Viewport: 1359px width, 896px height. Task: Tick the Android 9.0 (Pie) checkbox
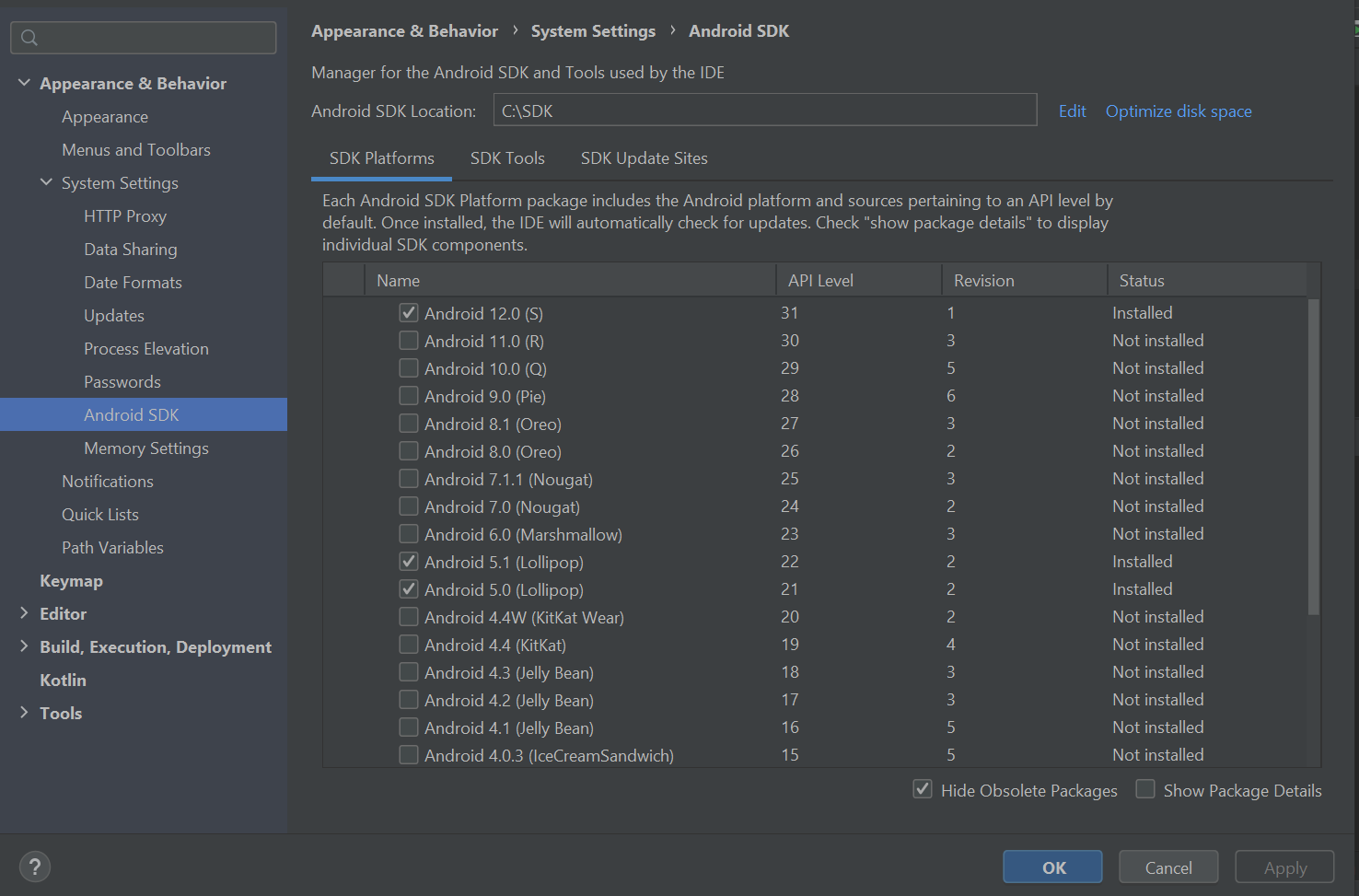click(409, 396)
